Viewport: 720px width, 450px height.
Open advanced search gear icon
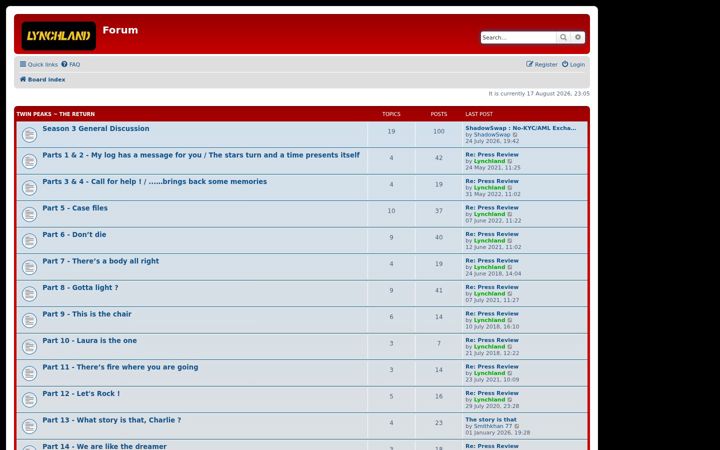[578, 38]
